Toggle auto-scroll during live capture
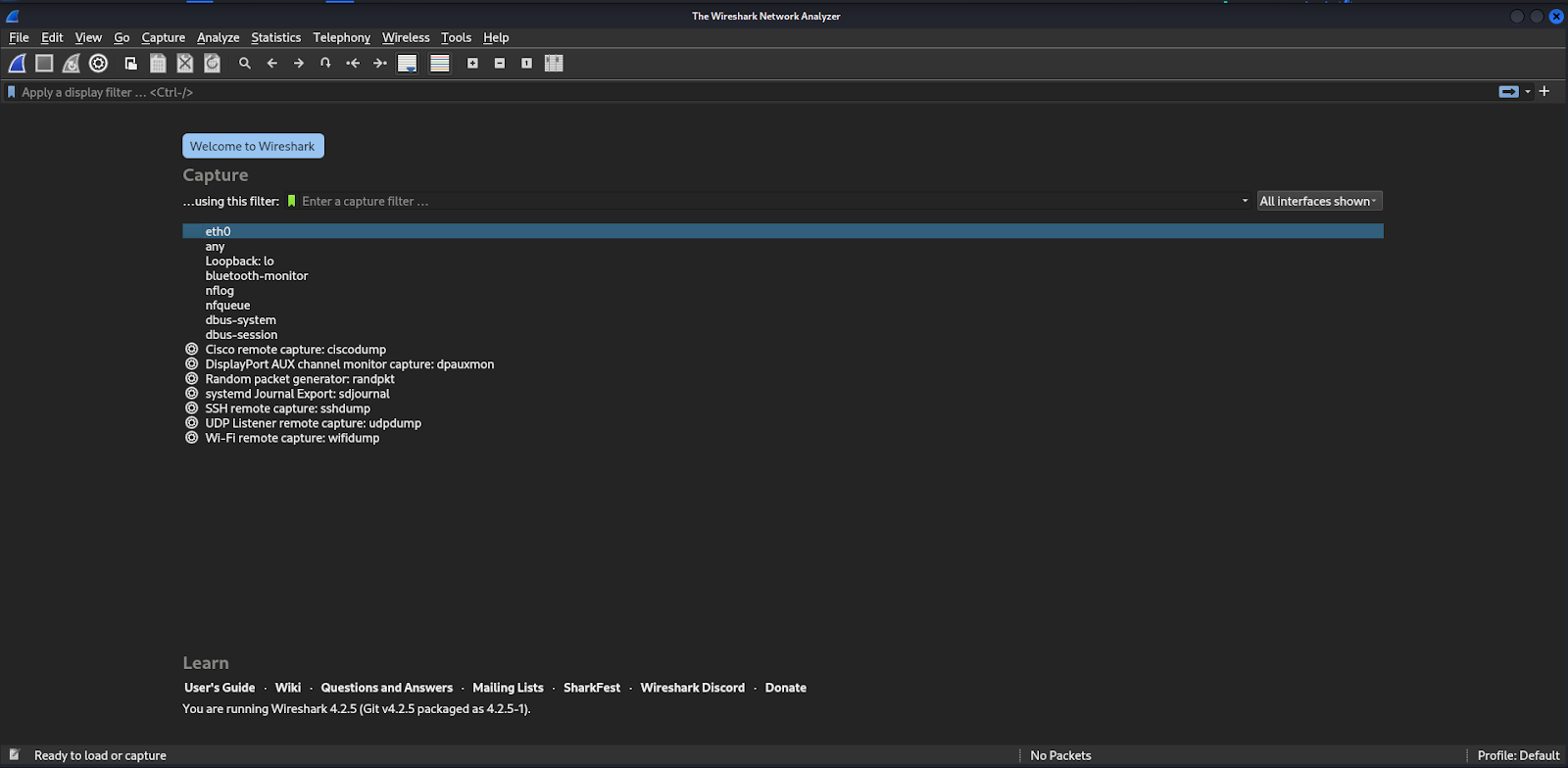Screen dimensions: 1568x768 408,64
